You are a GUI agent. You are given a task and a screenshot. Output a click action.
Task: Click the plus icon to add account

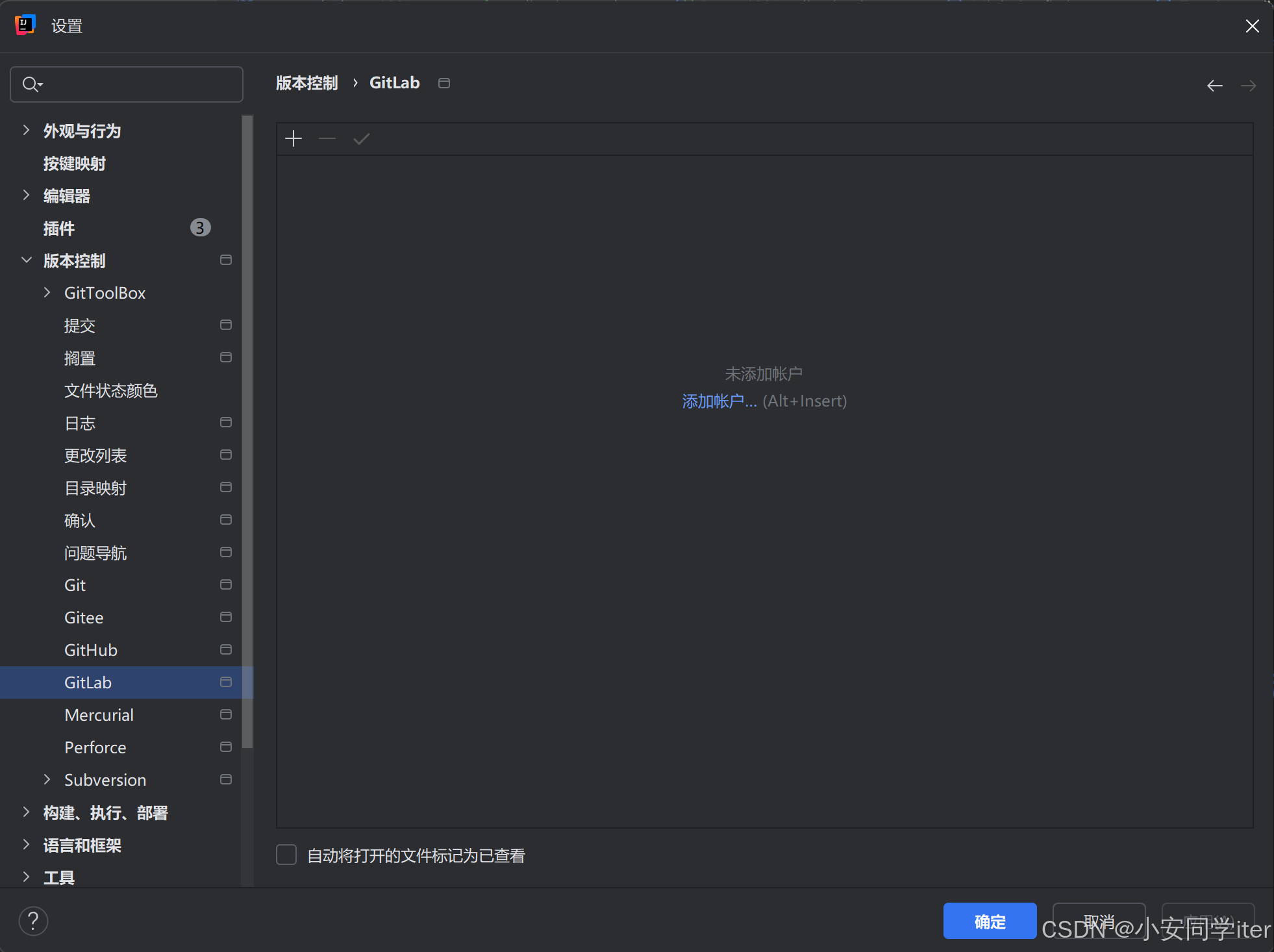[294, 138]
